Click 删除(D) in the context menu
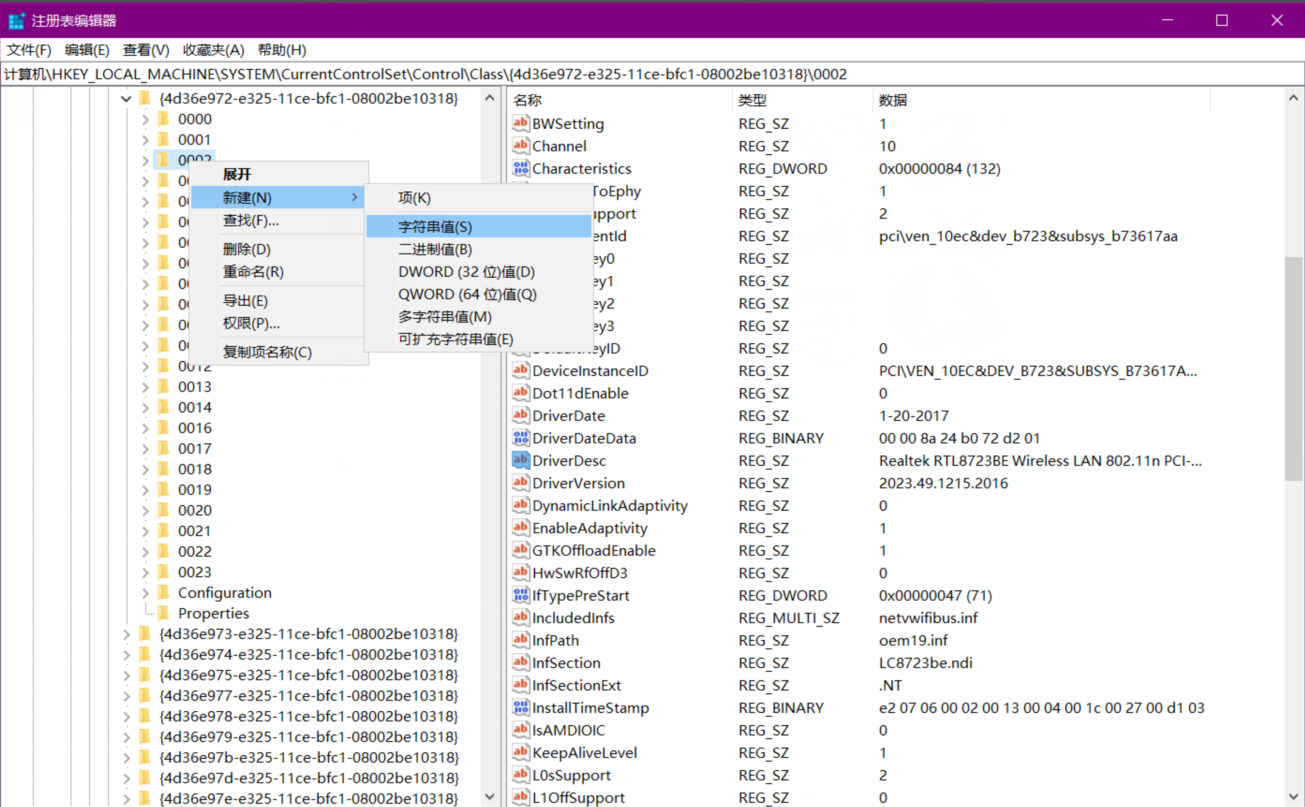The image size is (1305, 807). pyautogui.click(x=279, y=249)
